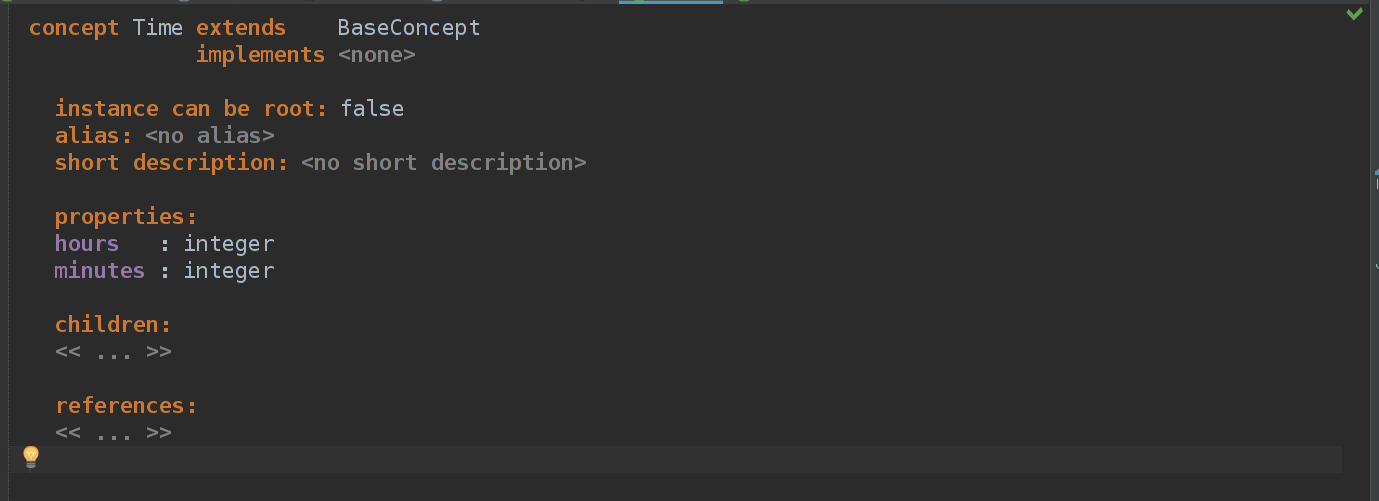Click the 'properties:' section label

tap(126, 216)
